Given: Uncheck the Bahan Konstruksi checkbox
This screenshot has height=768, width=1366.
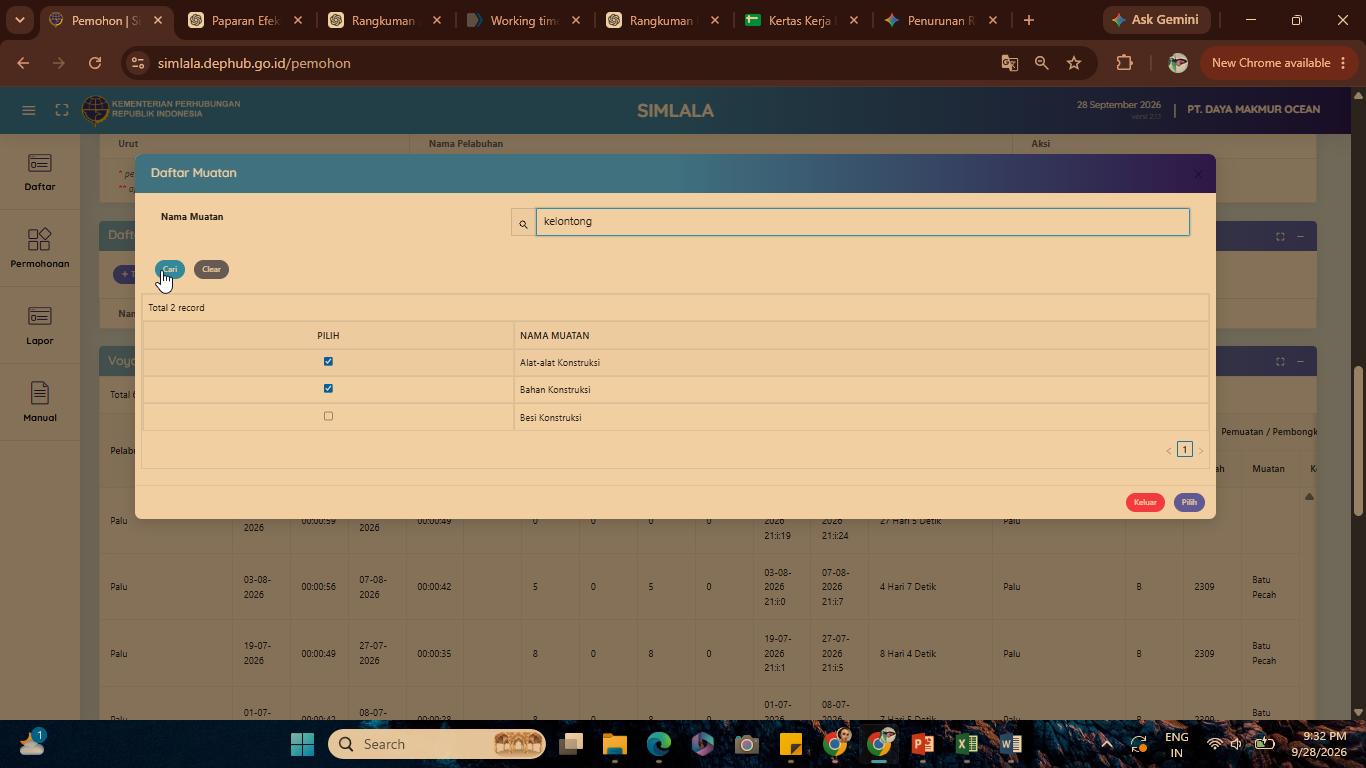Looking at the screenshot, I should coord(328,389).
